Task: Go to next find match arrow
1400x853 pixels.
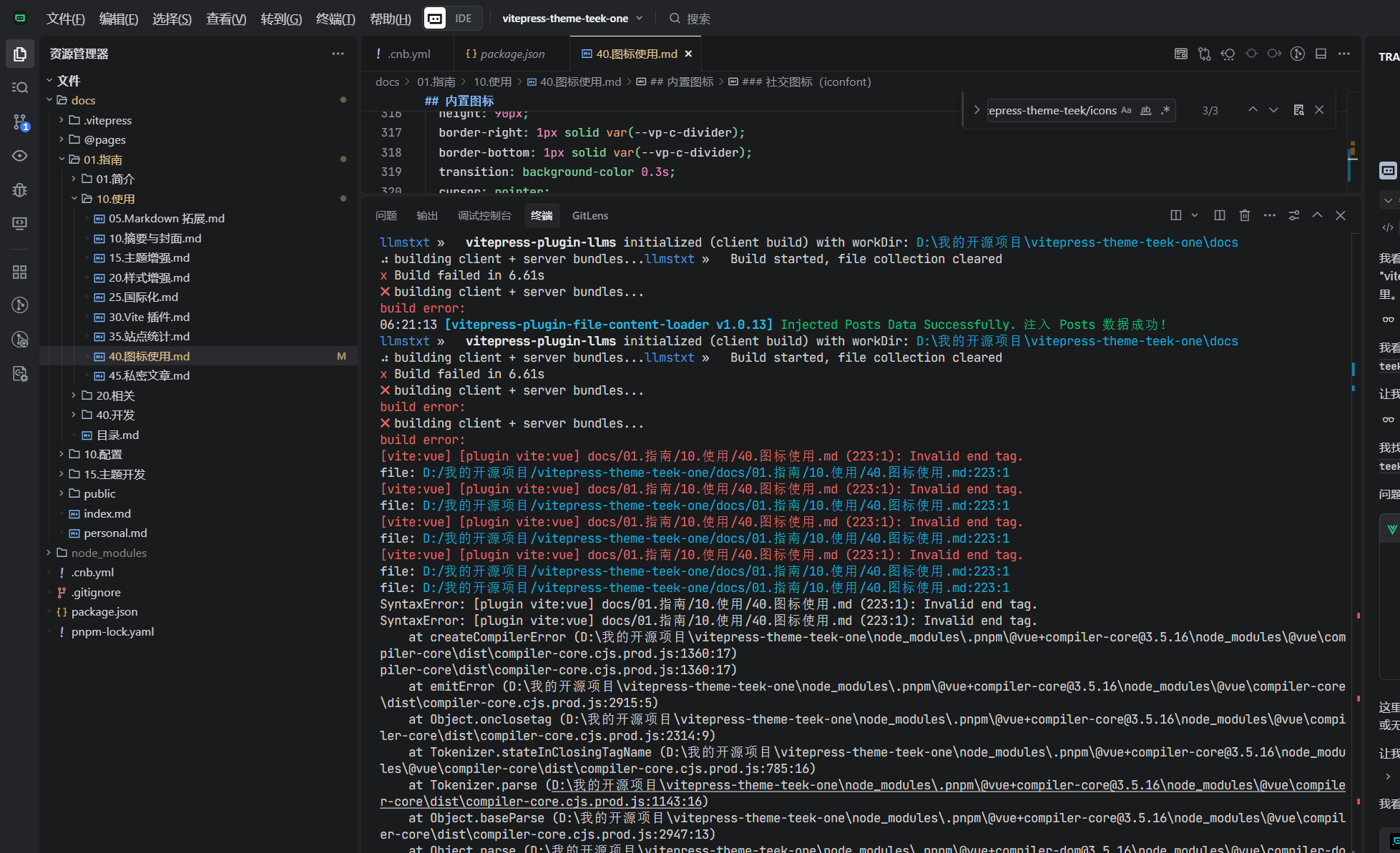Action: click(x=1273, y=110)
